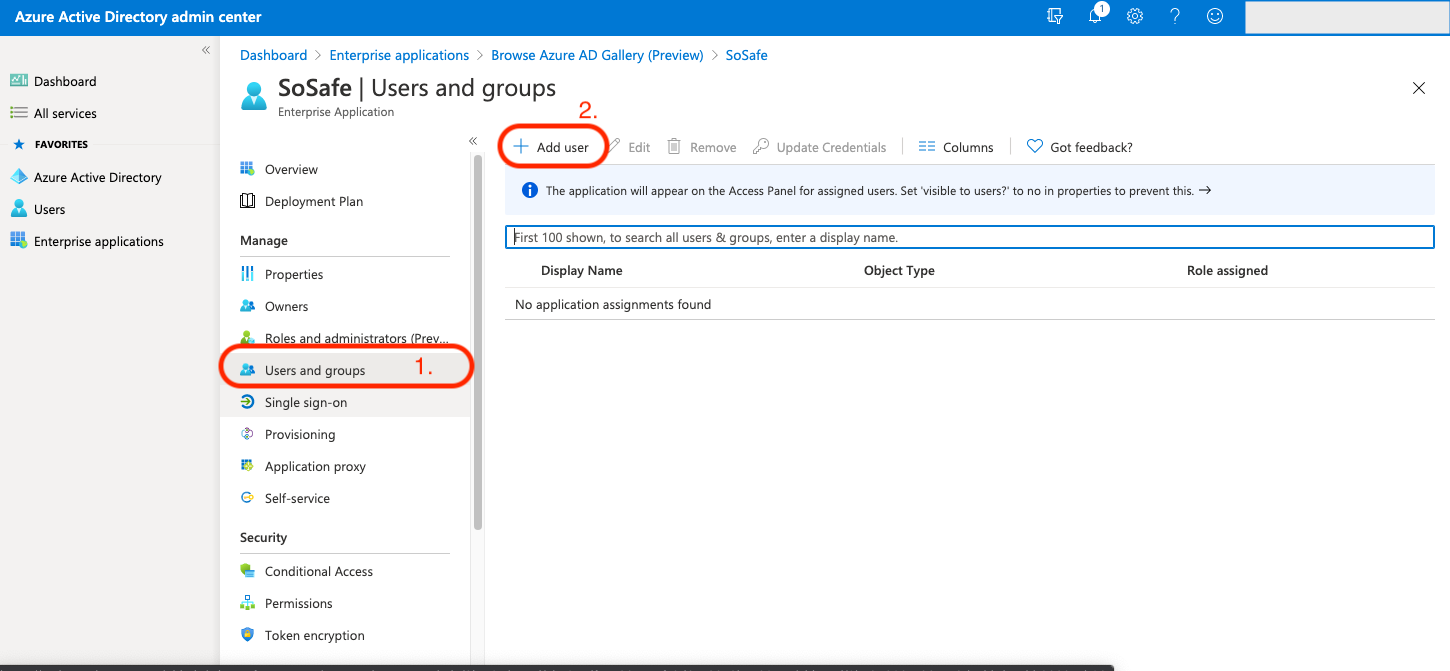
Task: Open the portal settings gear
Action: click(1134, 16)
